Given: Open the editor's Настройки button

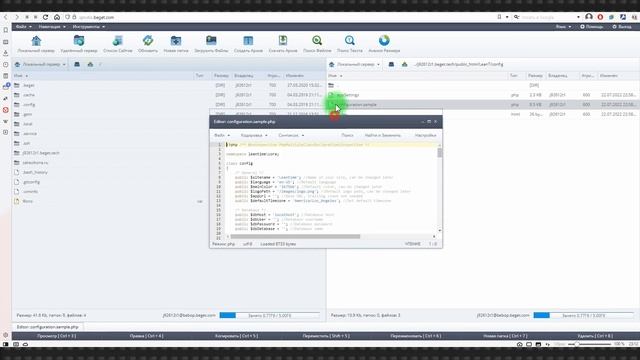Looking at the screenshot, I should (425, 135).
